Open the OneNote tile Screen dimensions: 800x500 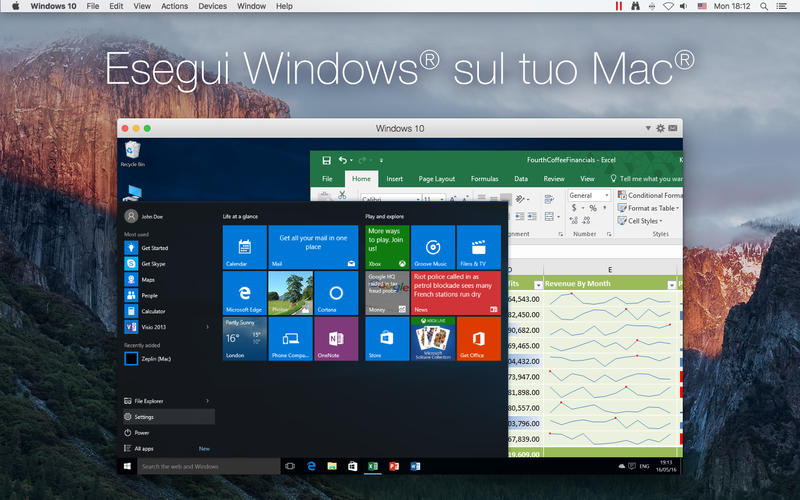click(x=336, y=339)
